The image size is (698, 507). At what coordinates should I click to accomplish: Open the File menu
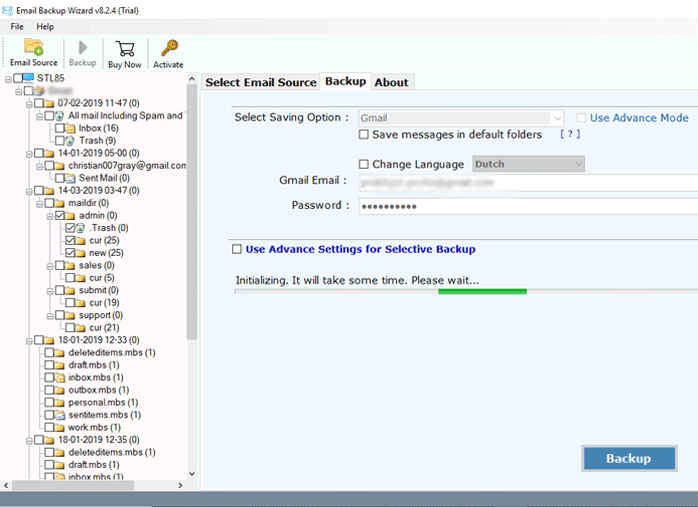click(17, 26)
